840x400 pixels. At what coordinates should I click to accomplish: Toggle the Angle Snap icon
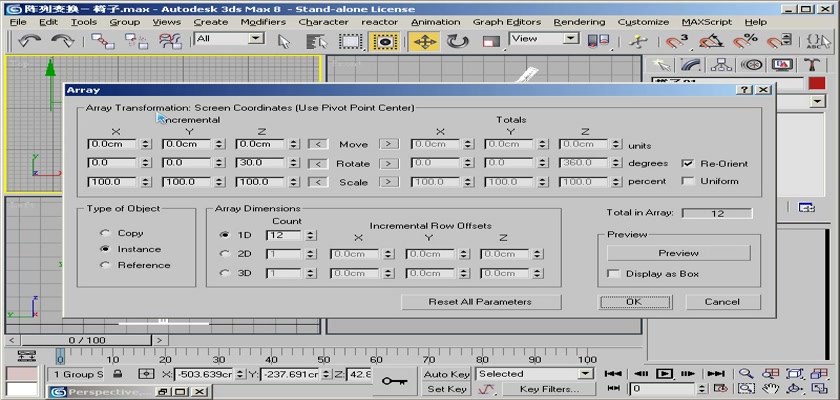pos(711,41)
